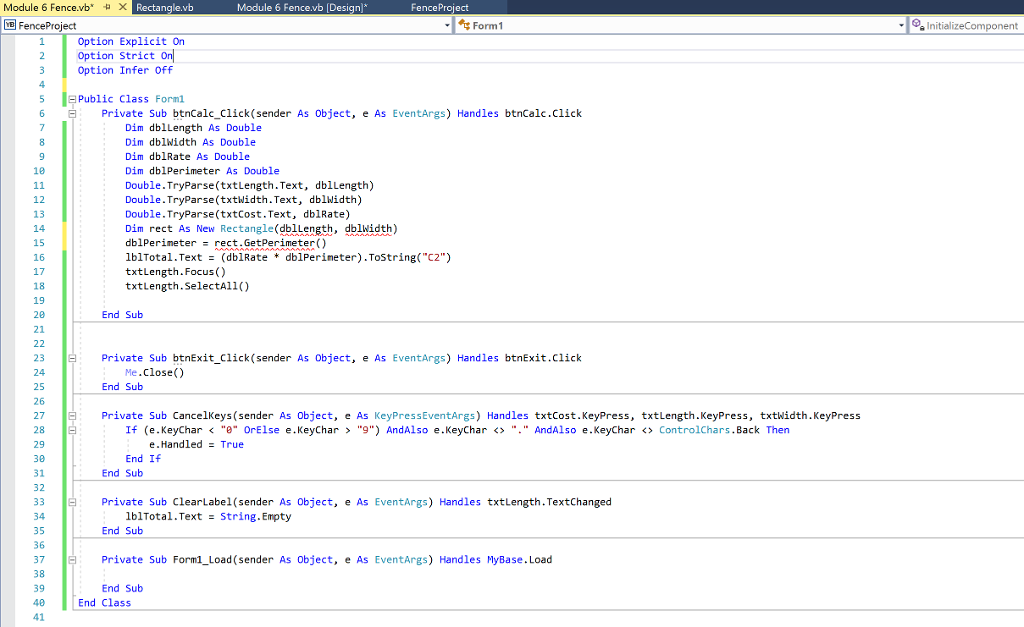
Task: Click line number 41 in the margin
Action: (x=39, y=617)
